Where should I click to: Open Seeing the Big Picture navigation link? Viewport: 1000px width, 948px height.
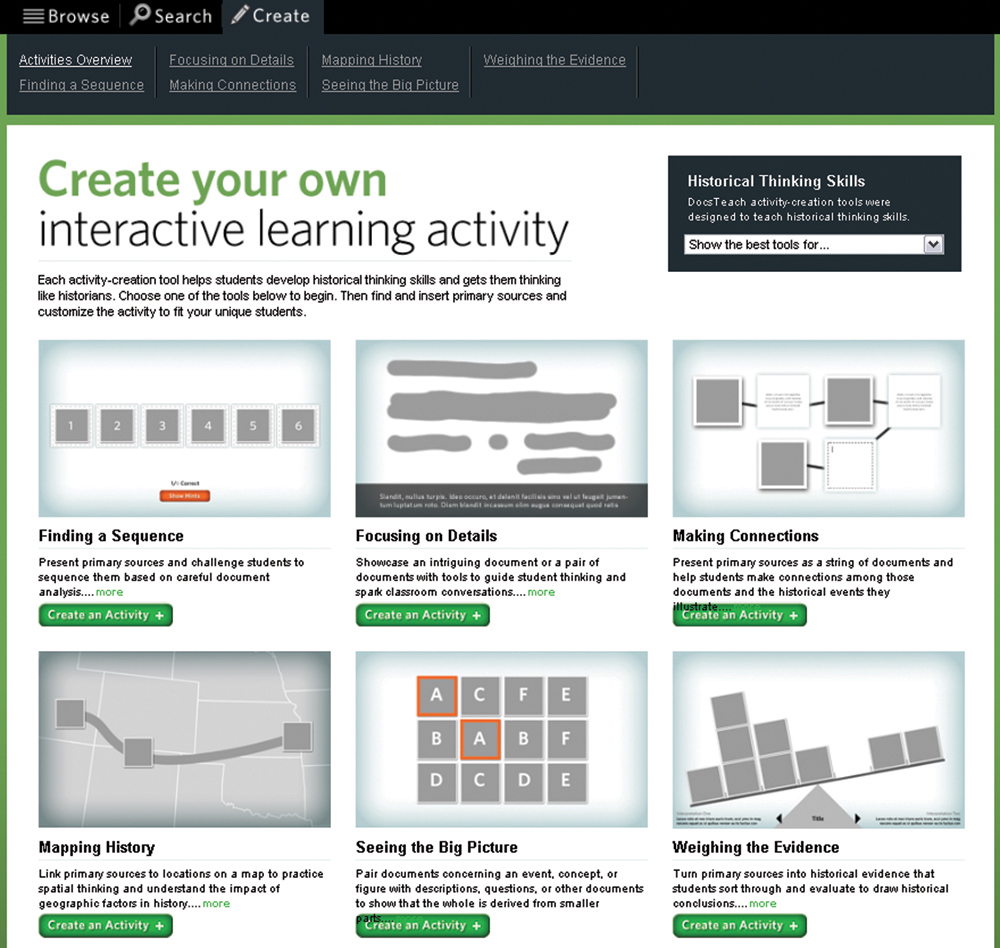tap(390, 85)
